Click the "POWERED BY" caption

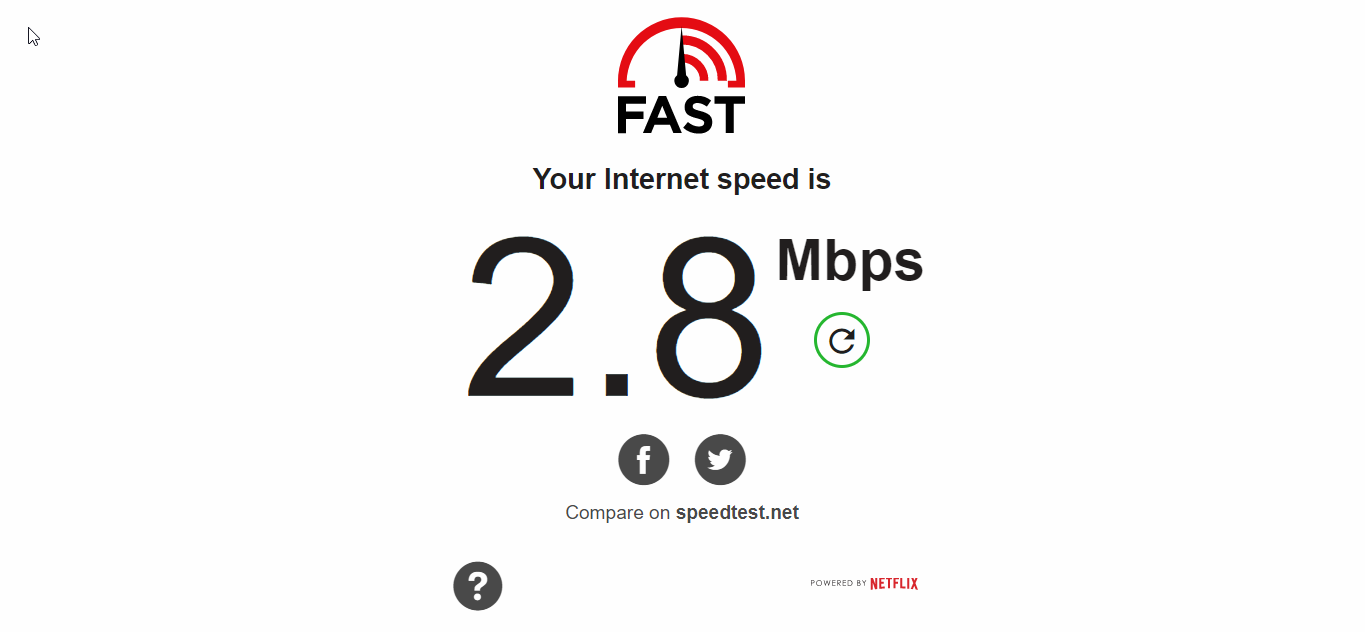(838, 583)
